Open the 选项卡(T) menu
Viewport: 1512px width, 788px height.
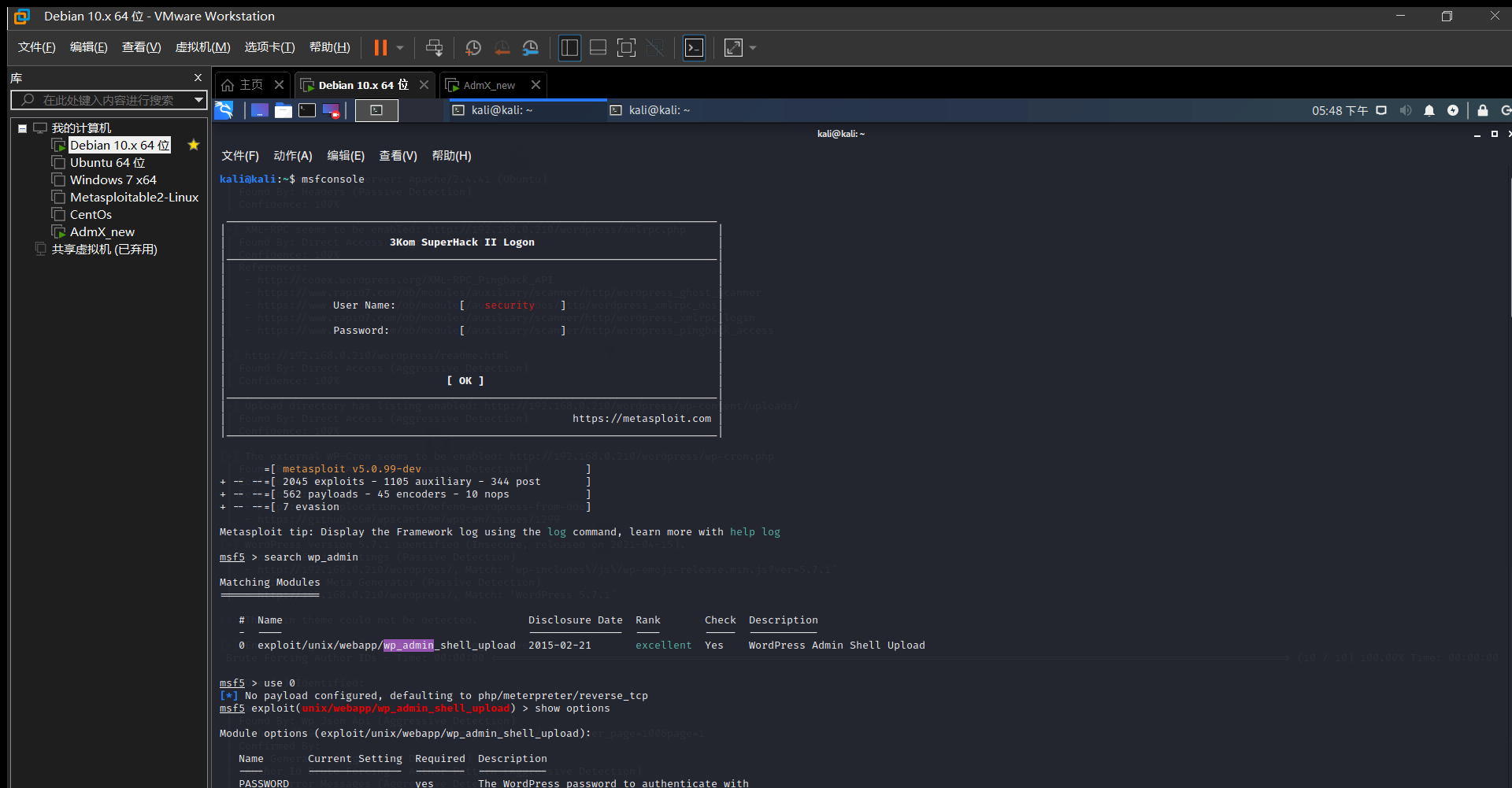point(269,47)
